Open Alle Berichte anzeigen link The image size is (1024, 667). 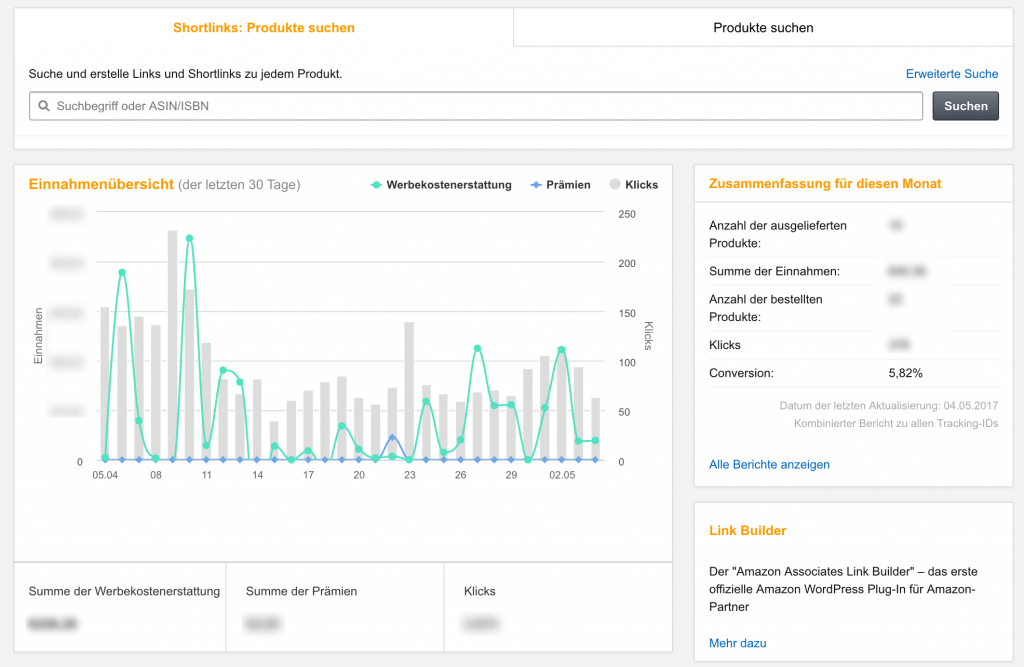click(x=769, y=464)
